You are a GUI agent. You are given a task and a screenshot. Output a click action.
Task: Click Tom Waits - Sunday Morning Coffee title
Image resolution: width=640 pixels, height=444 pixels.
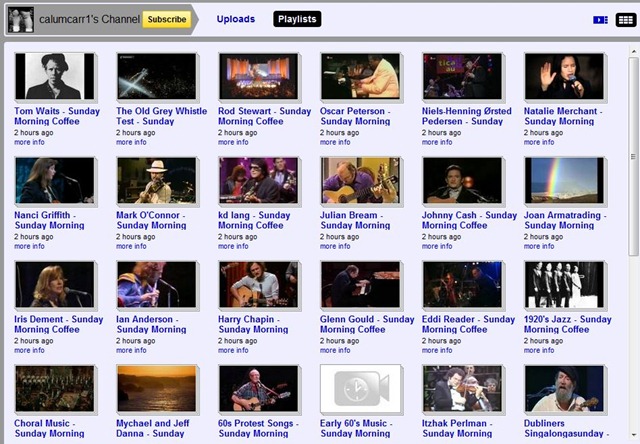point(57,116)
